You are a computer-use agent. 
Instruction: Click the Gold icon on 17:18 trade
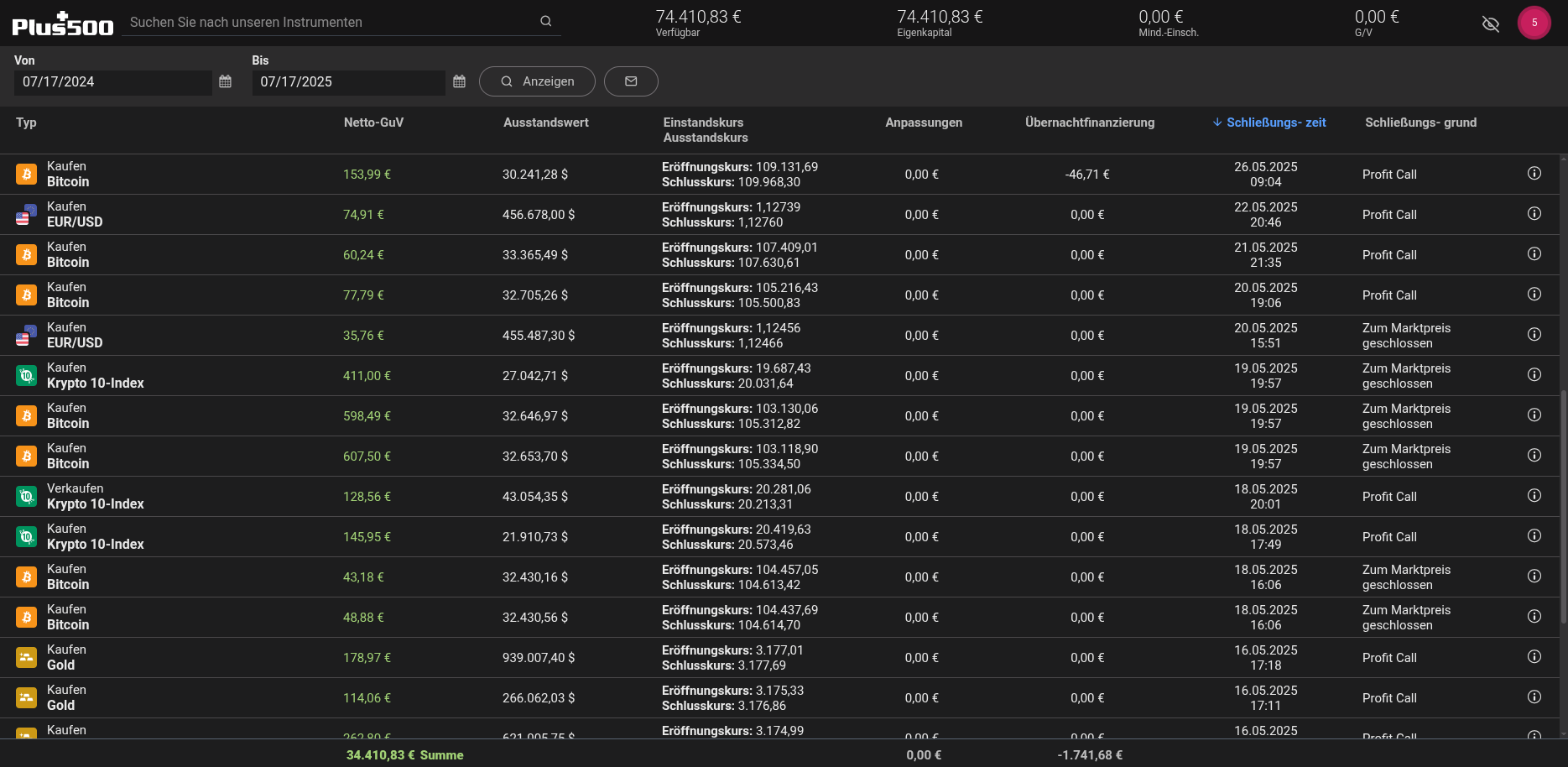tap(27, 658)
